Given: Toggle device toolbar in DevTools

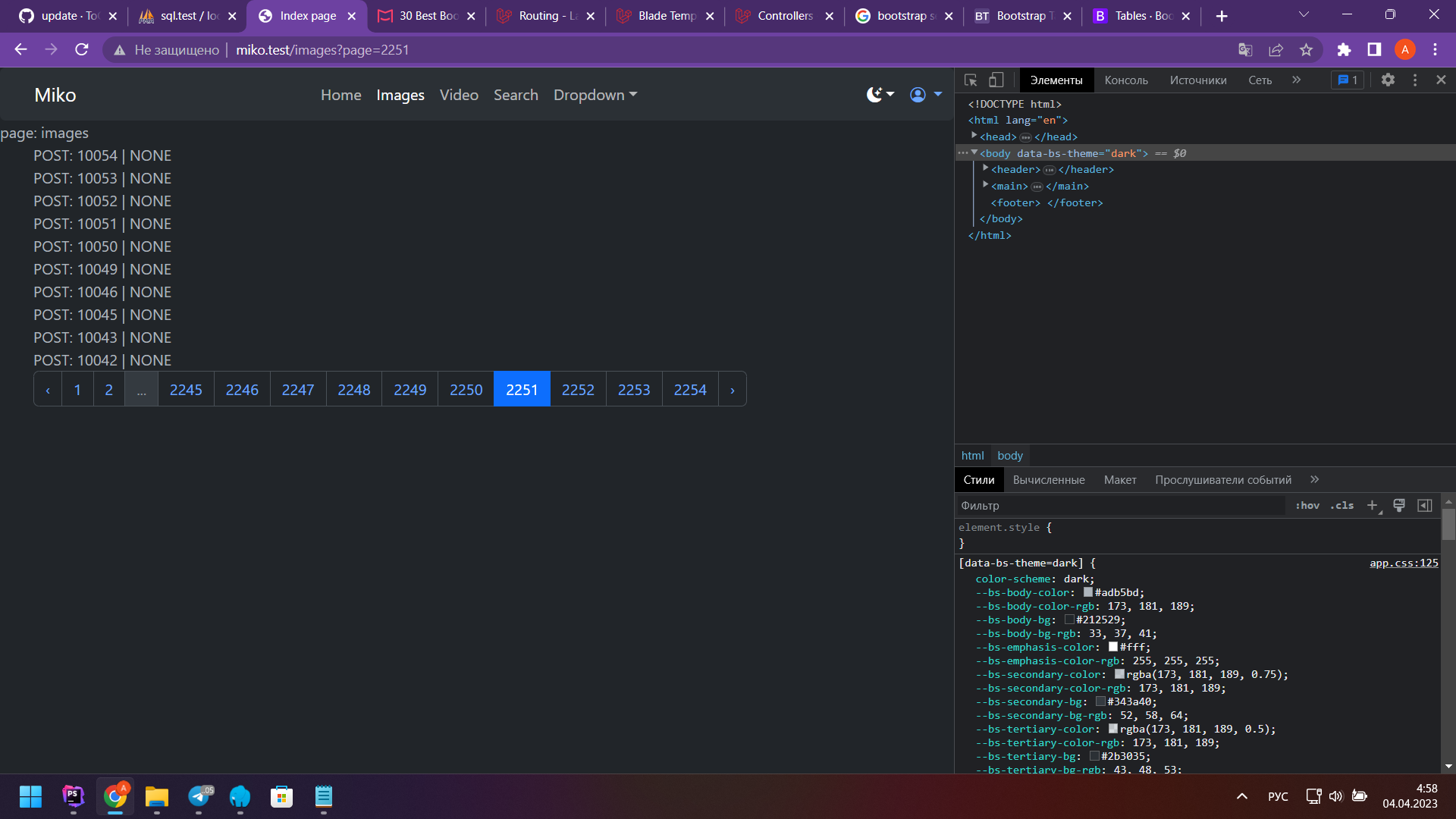Looking at the screenshot, I should coord(996,80).
